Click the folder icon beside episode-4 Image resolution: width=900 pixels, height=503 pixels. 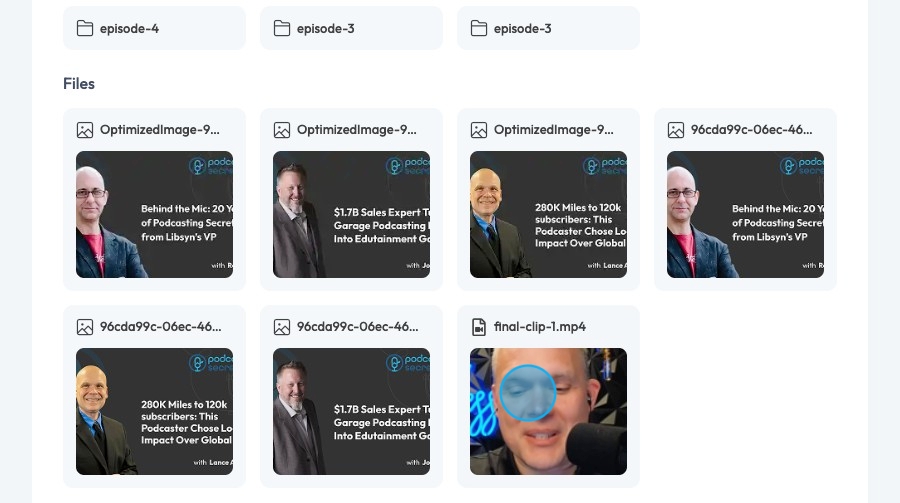pos(85,28)
